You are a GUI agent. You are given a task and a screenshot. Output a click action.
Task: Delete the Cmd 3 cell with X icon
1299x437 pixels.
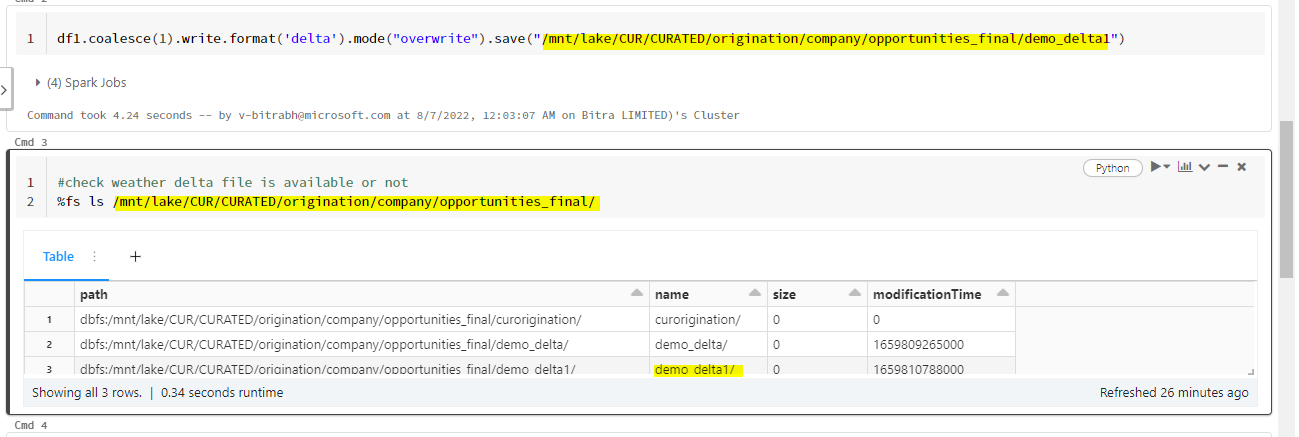pos(1242,167)
